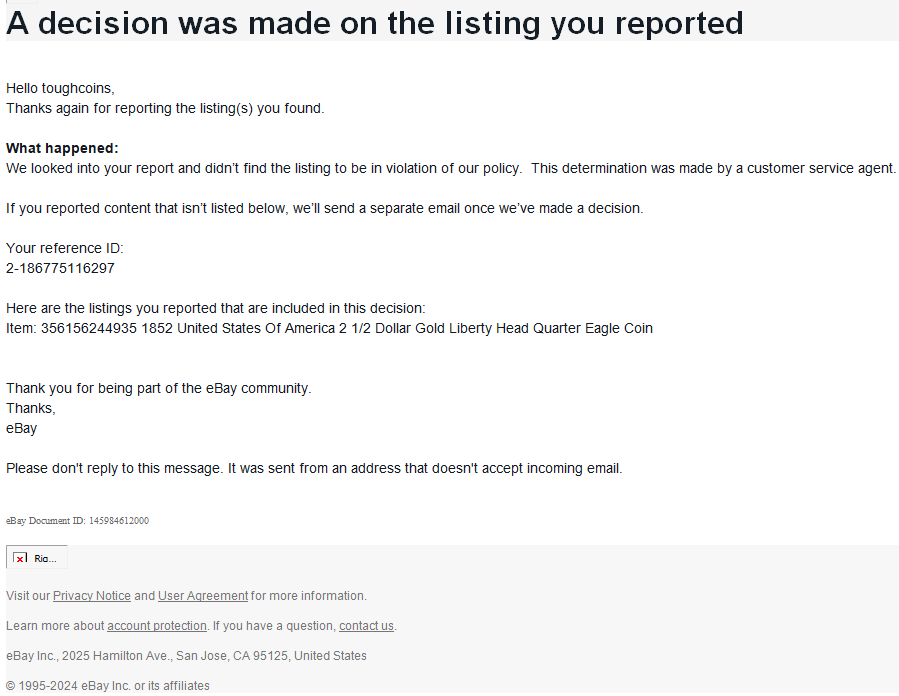Follow the account protection link
The image size is (899, 696).
click(157, 626)
